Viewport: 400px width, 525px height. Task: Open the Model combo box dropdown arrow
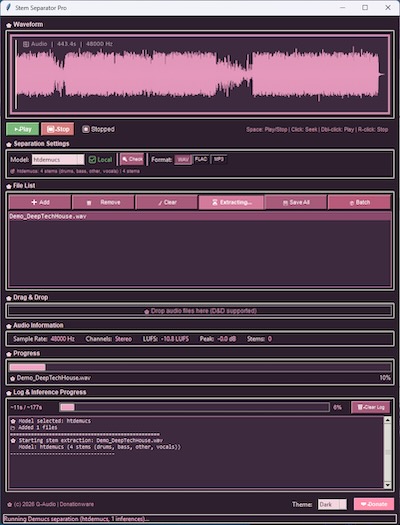click(81, 160)
